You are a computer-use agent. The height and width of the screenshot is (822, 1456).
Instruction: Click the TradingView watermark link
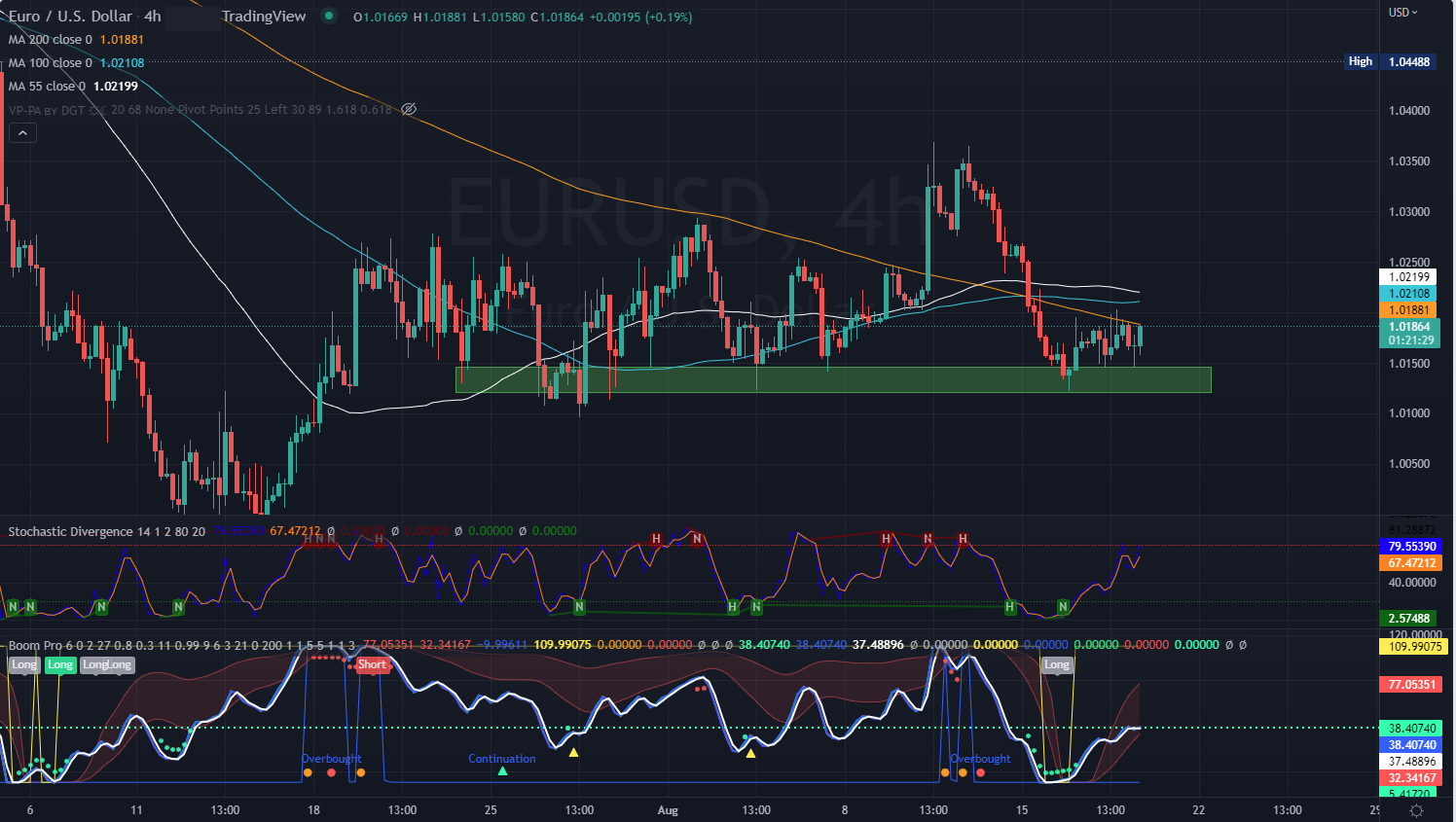click(x=264, y=16)
